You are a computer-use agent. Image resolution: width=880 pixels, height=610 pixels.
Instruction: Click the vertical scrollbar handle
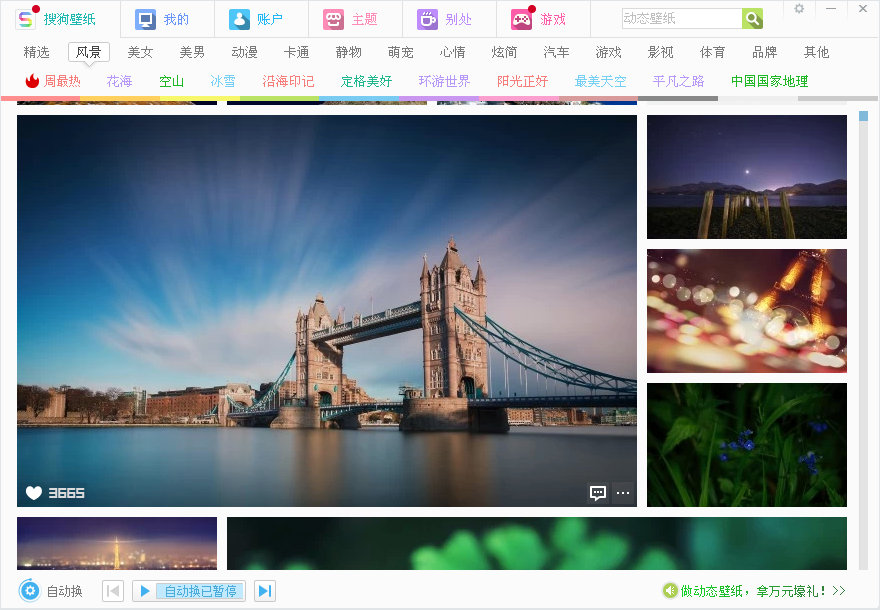[864, 117]
